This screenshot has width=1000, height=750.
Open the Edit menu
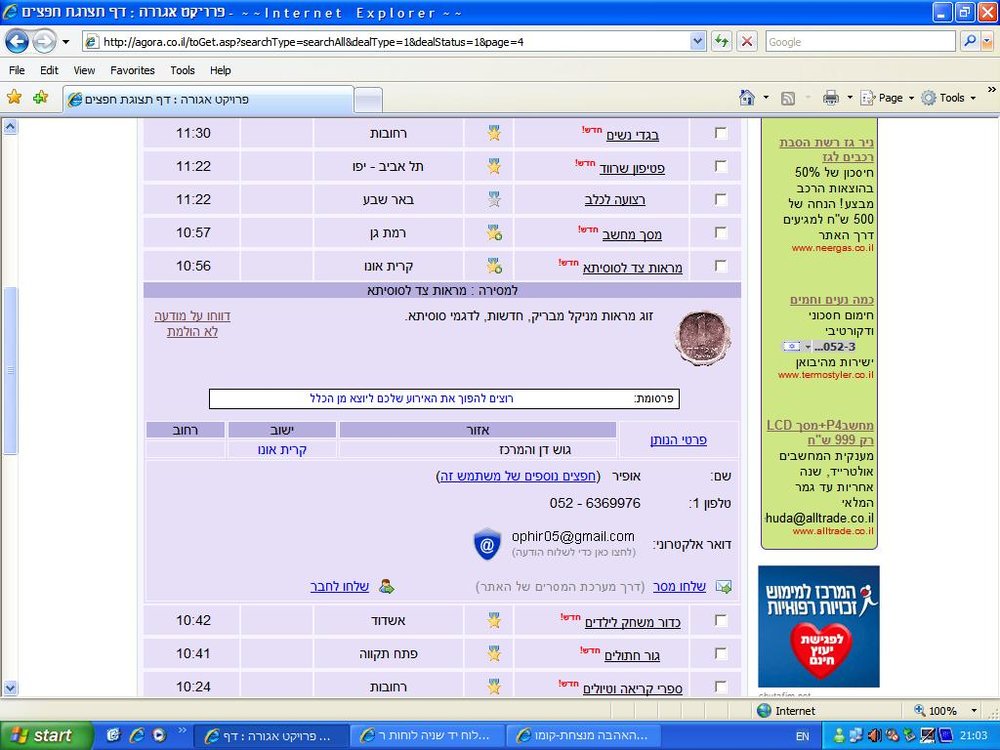coord(49,70)
